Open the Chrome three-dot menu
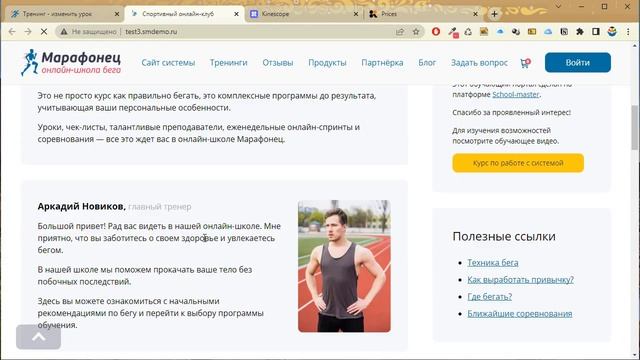The image size is (640, 360). (x=628, y=31)
